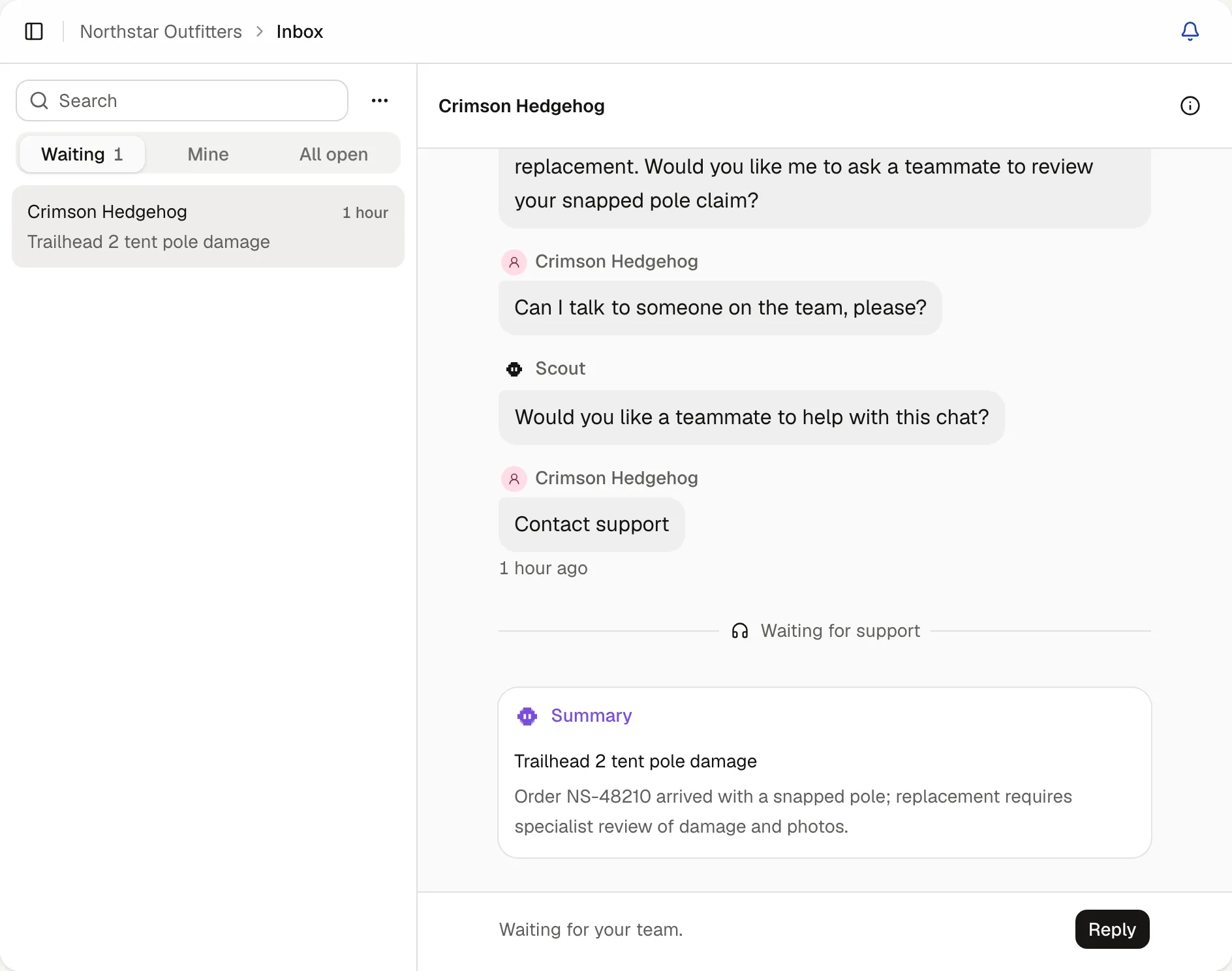Click 'Trailhead 2 tent pole damage' summary title
1232x971 pixels.
click(x=636, y=762)
